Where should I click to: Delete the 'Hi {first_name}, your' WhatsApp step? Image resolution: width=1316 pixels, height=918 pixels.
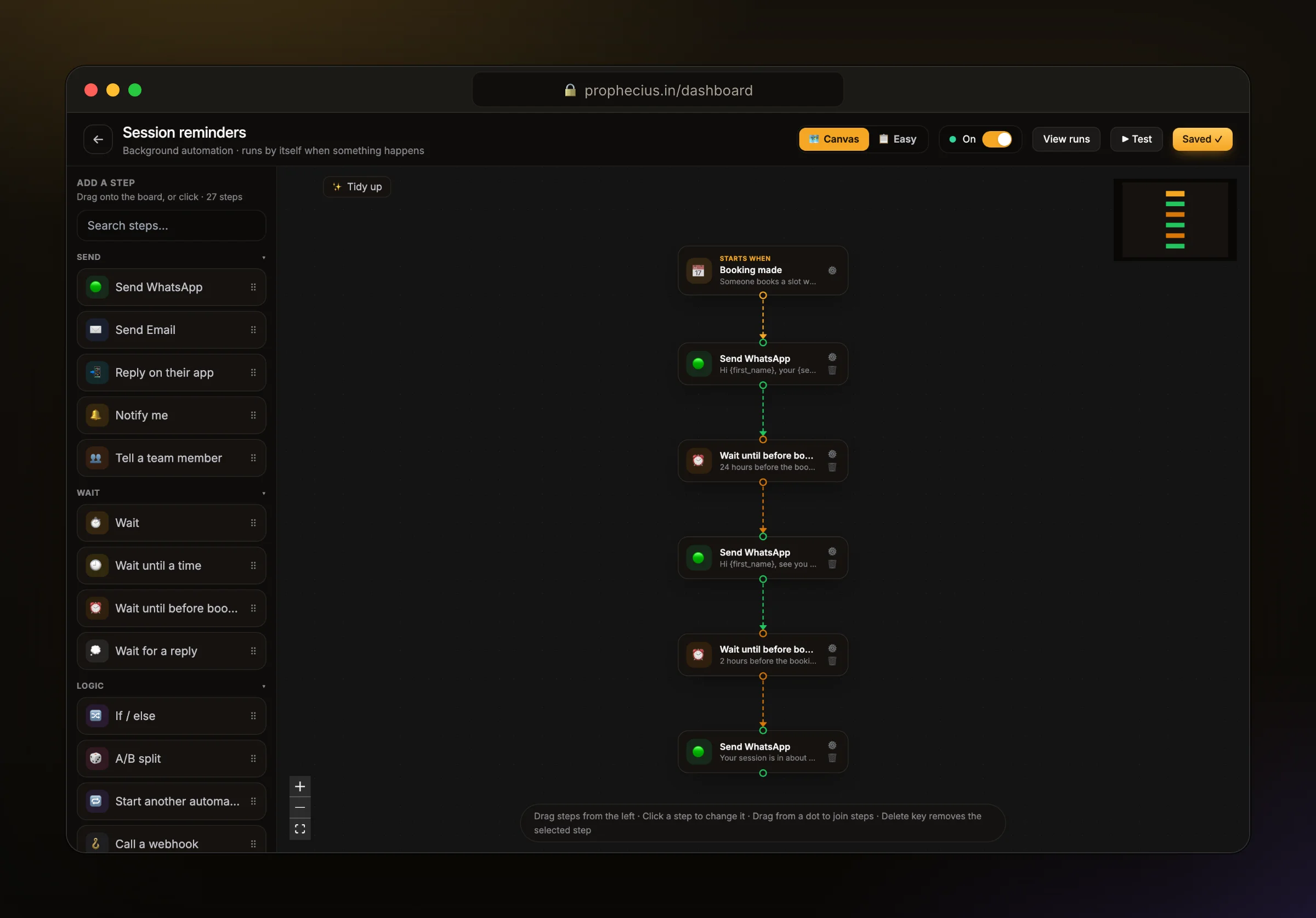832,370
